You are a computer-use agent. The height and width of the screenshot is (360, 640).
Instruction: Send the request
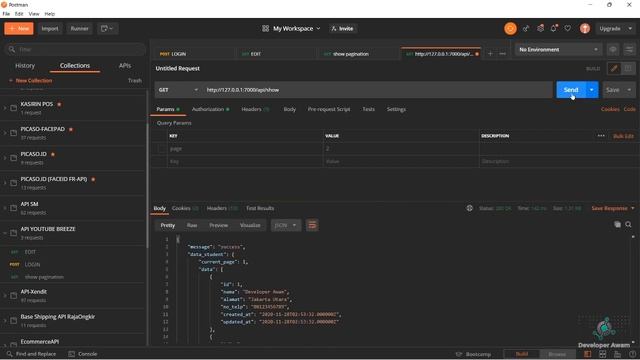[571, 90]
